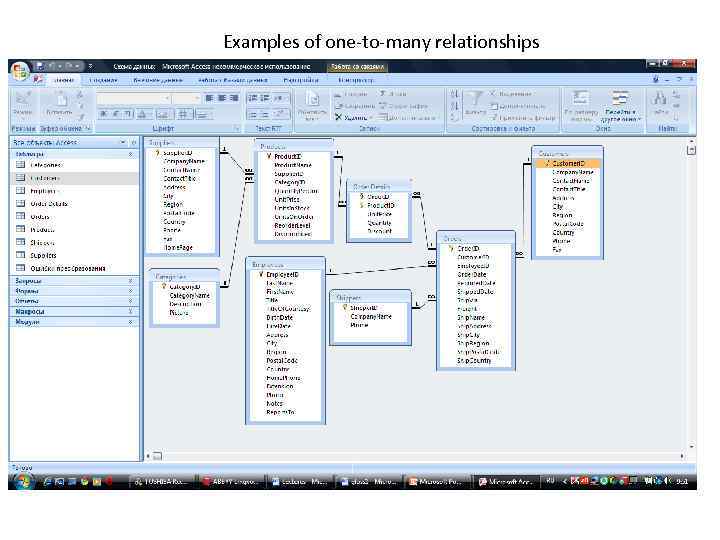Expand the Макросы group
Image resolution: width=720 pixels, height=540 pixels.
(130, 312)
